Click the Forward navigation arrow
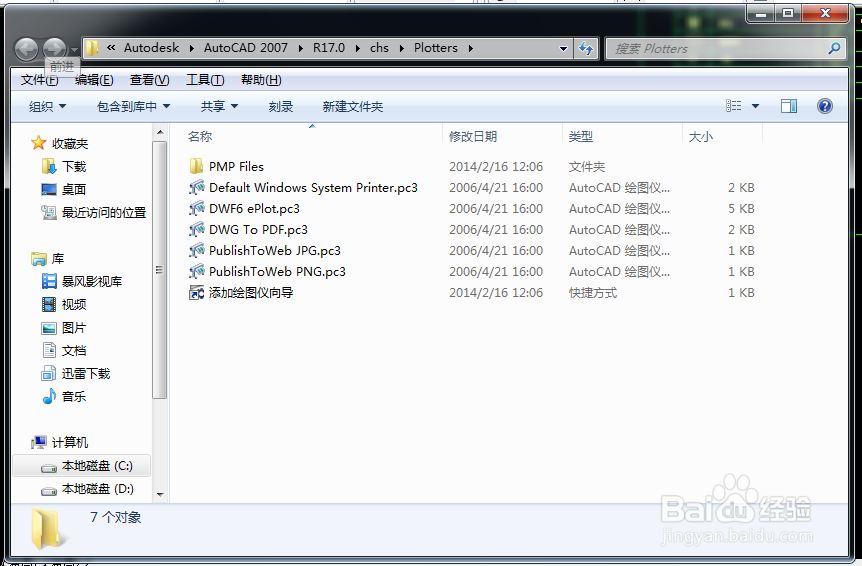Viewport: 862px width, 566px height. 54,49
